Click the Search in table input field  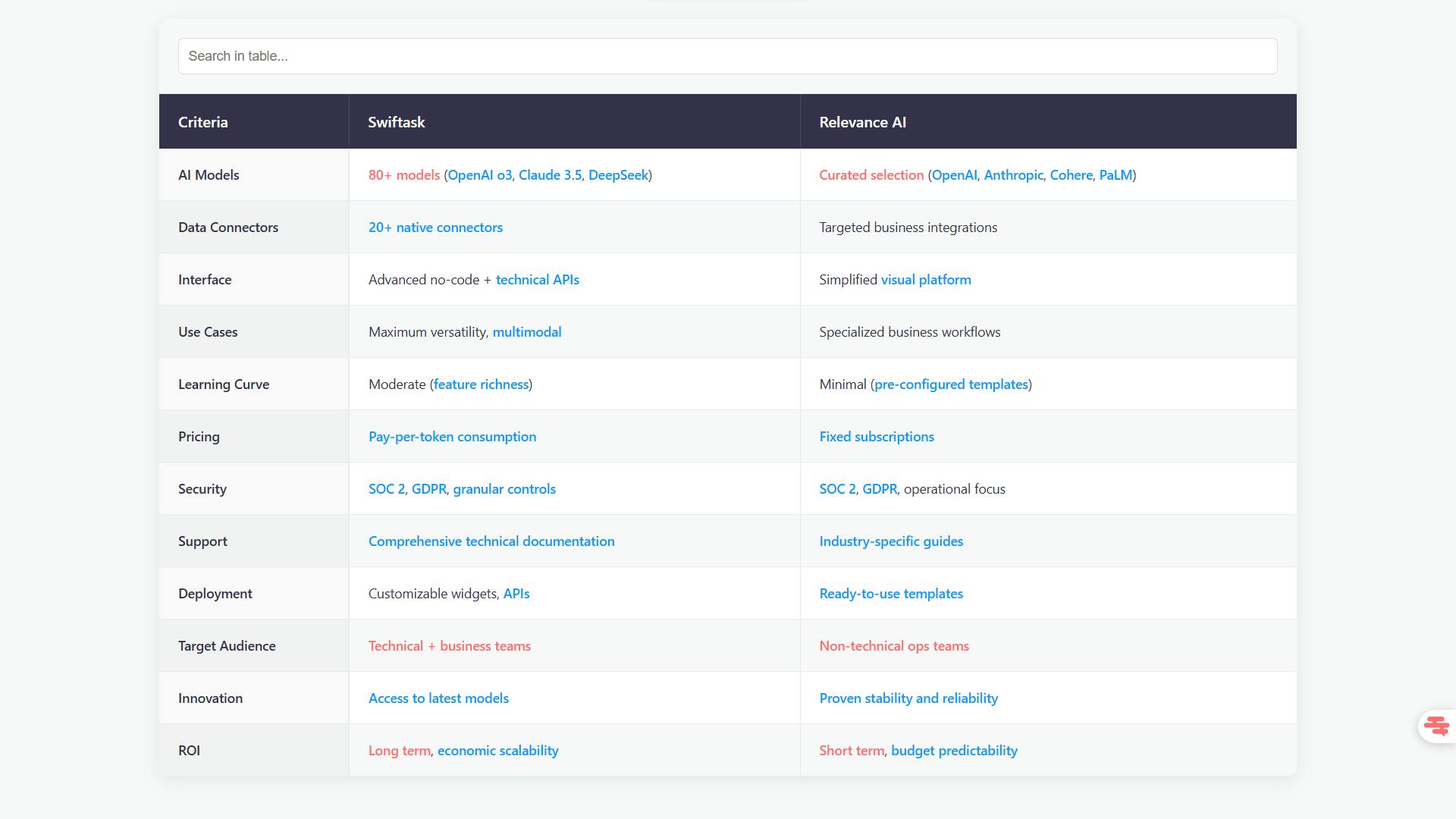[x=727, y=56]
